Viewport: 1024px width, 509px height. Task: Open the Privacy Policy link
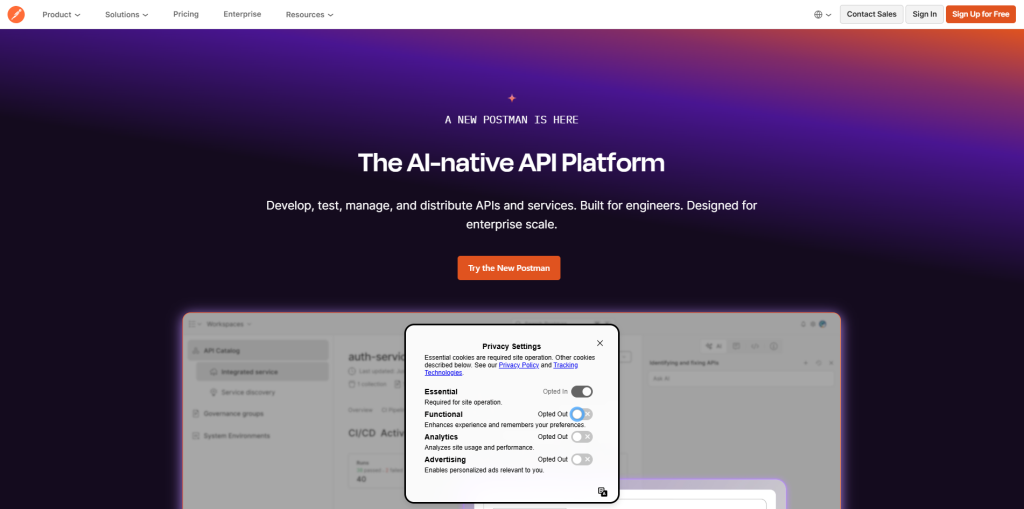click(519, 365)
